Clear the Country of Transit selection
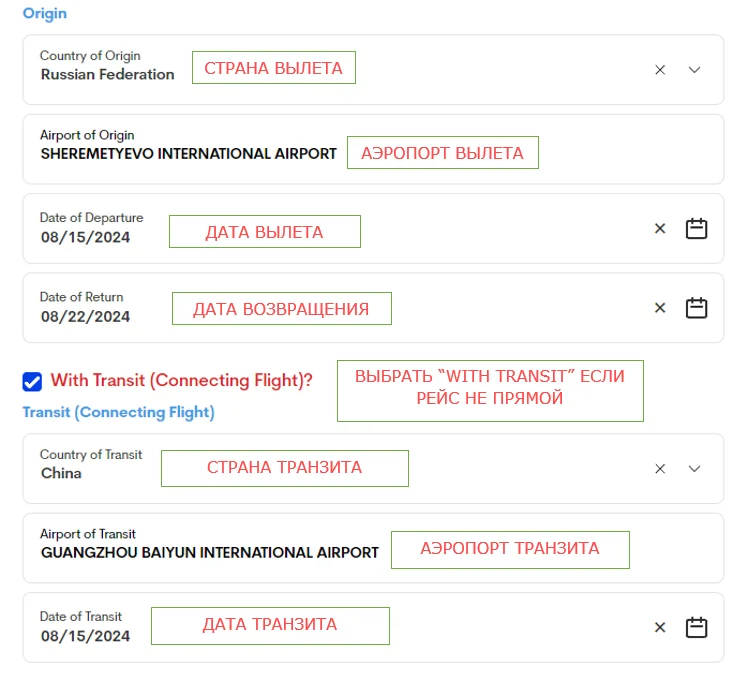Image resolution: width=745 pixels, height=681 pixels. 660,469
